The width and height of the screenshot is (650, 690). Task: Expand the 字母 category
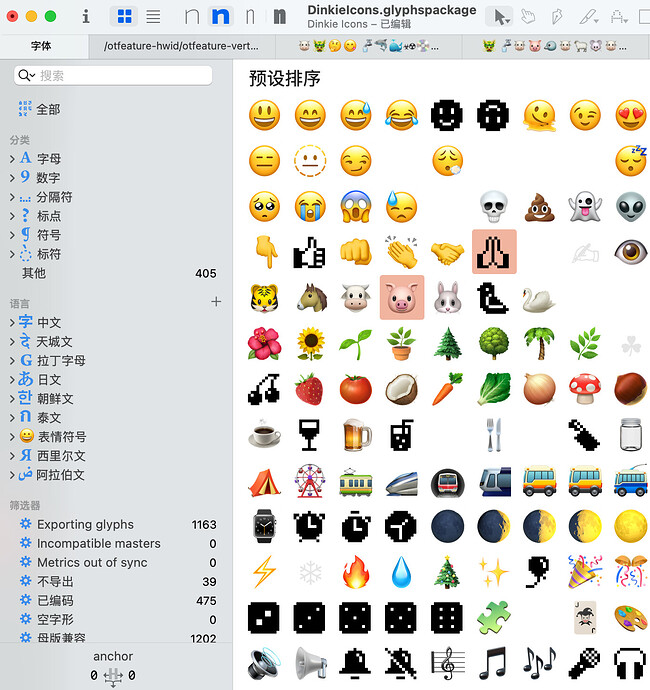[12, 159]
